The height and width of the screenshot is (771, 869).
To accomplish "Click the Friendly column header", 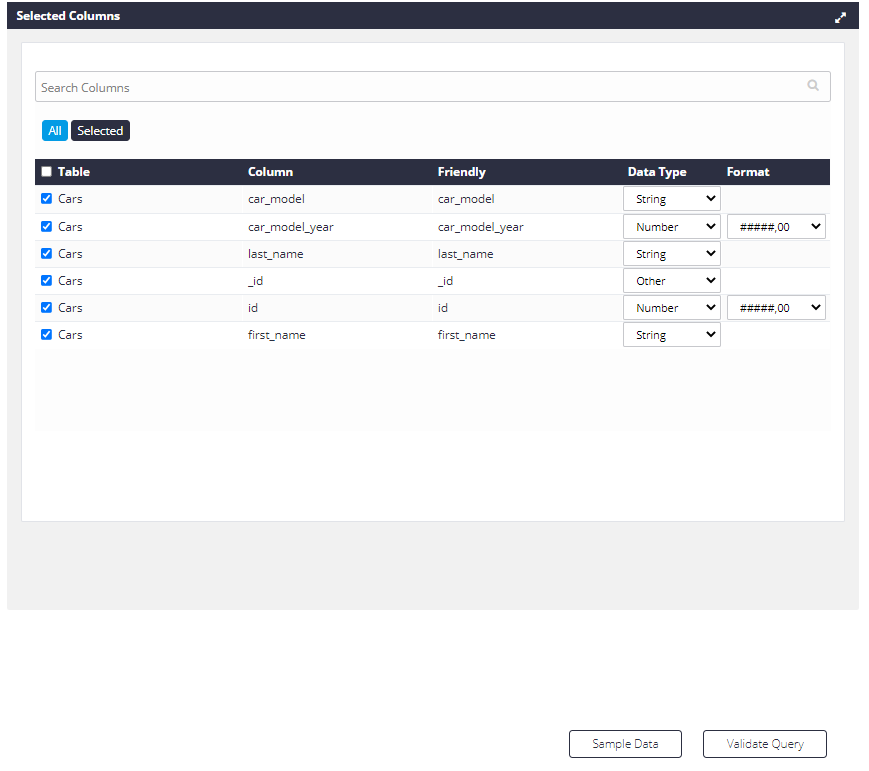I will 462,172.
